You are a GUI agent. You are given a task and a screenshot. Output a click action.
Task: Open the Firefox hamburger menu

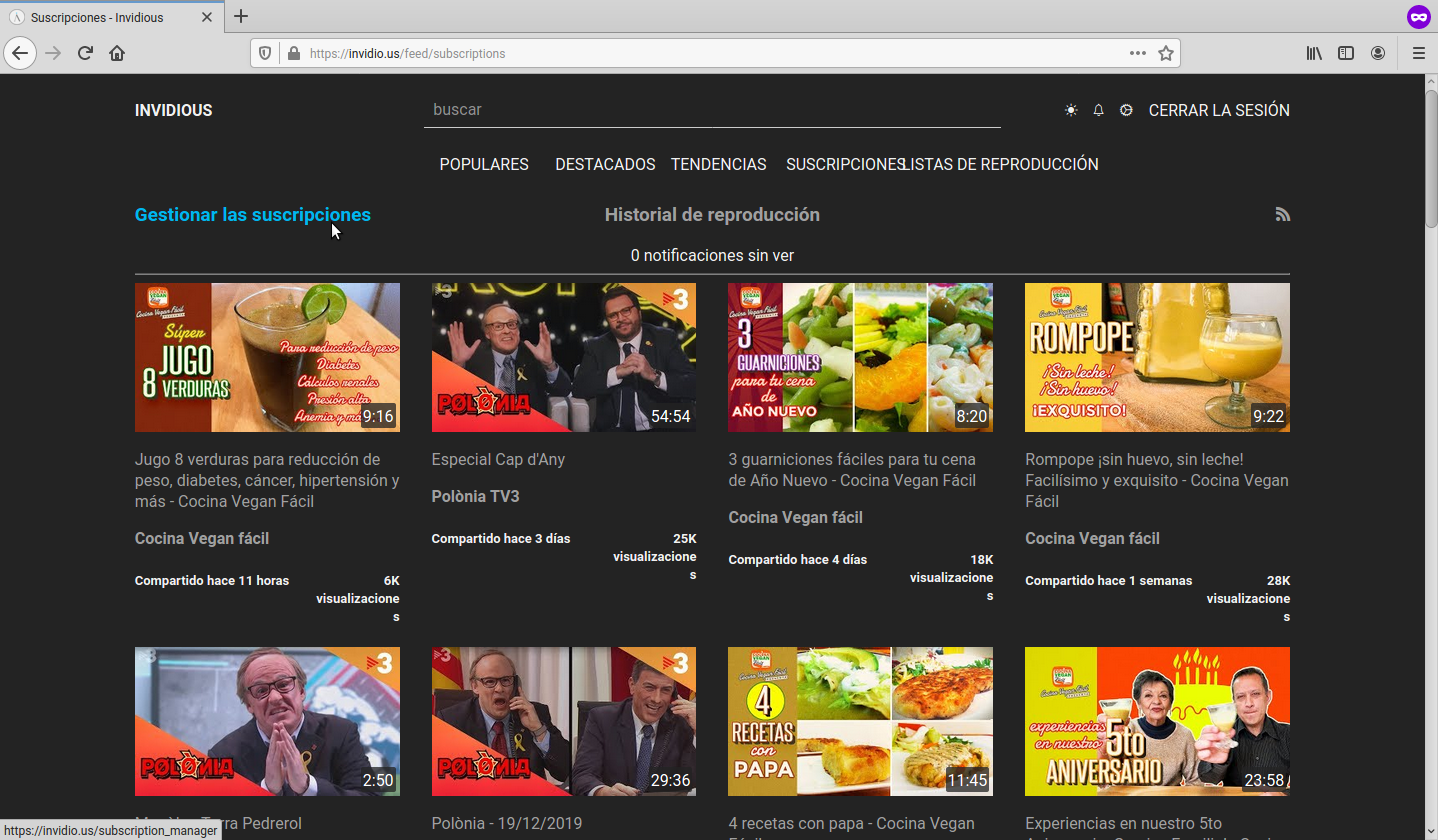pos(1418,53)
